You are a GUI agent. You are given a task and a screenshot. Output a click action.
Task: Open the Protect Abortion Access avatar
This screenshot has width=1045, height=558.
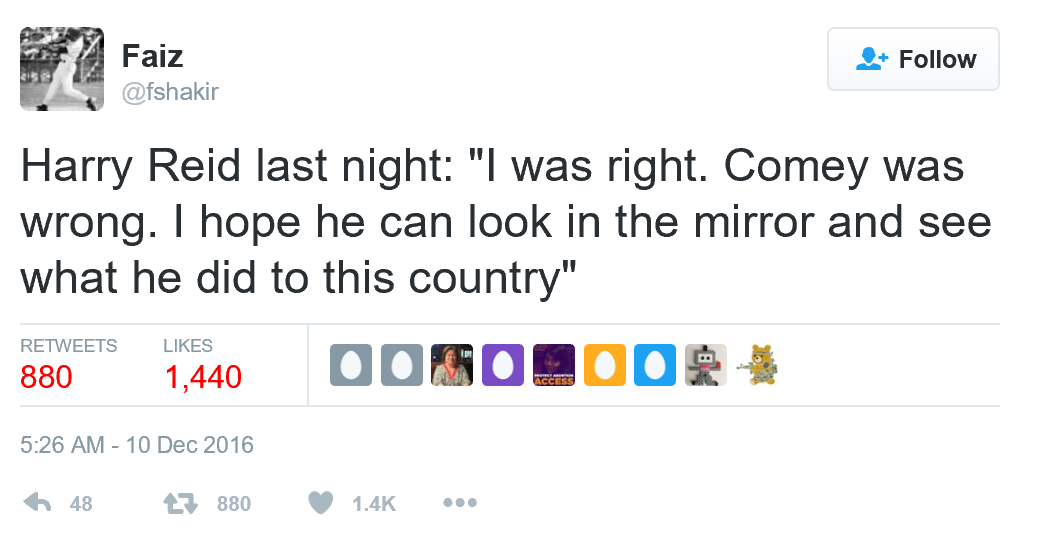coord(554,365)
